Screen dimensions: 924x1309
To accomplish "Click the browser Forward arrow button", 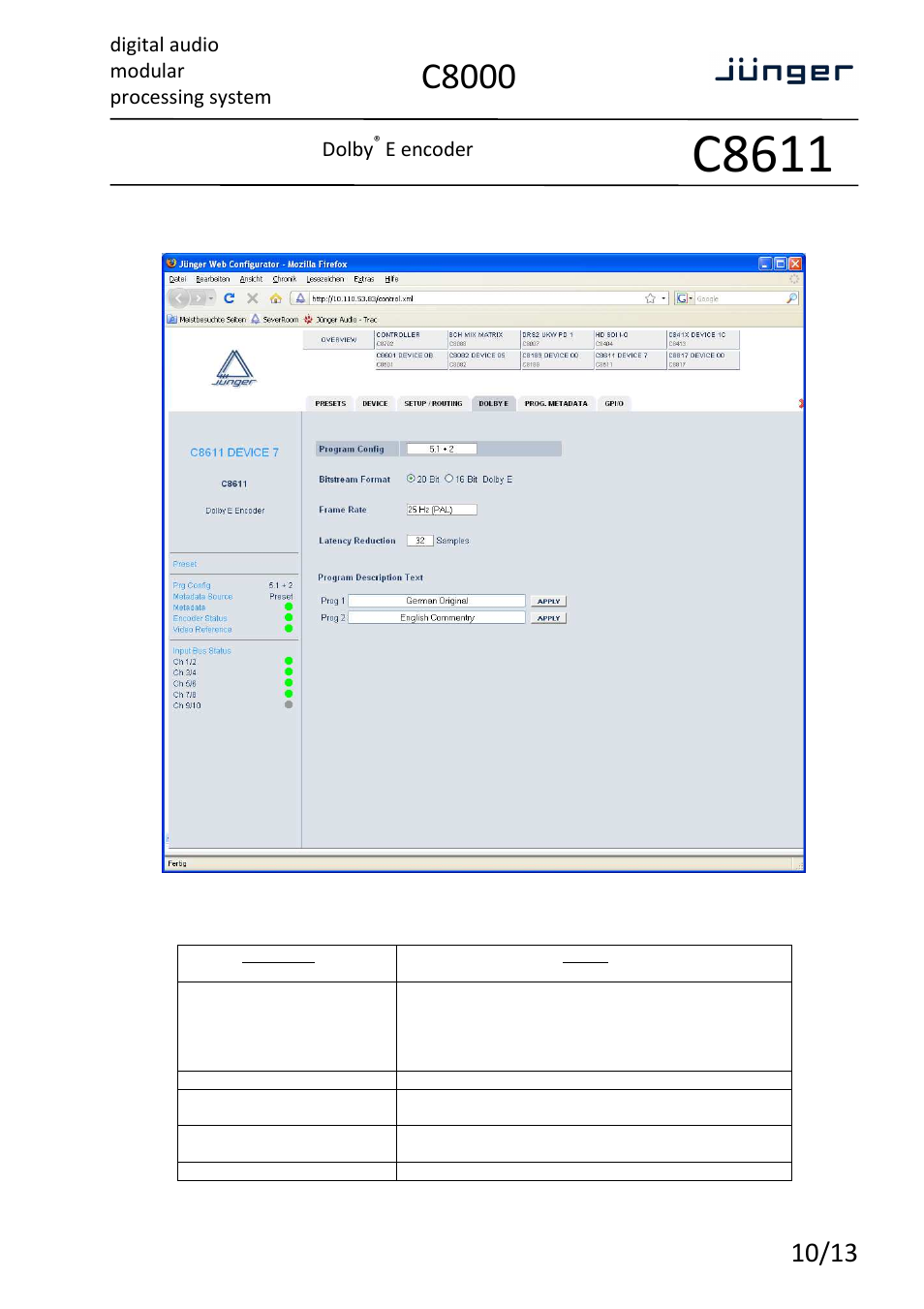I will point(197,298).
